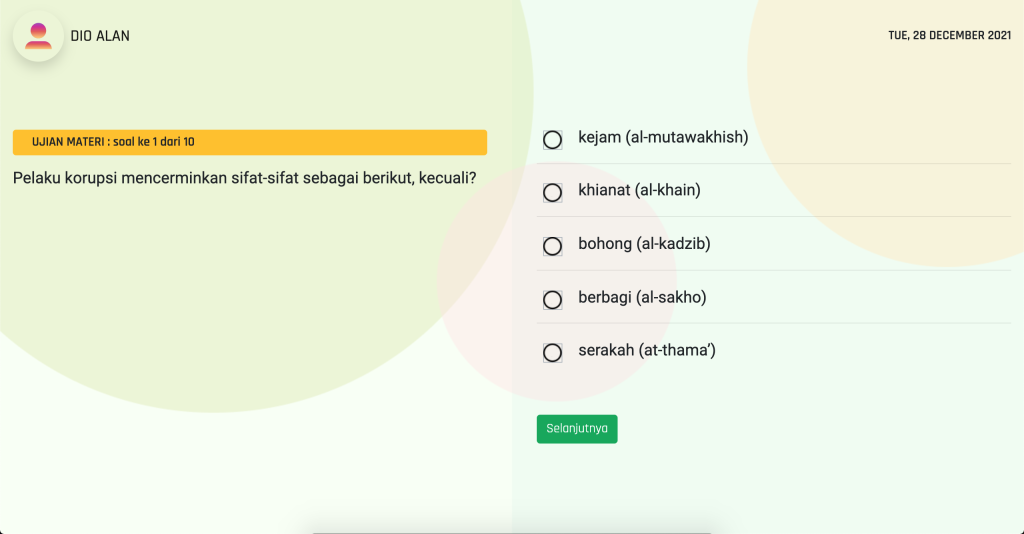1024x534 pixels.
Task: Pick the berbagi radio button
Action: (552, 300)
